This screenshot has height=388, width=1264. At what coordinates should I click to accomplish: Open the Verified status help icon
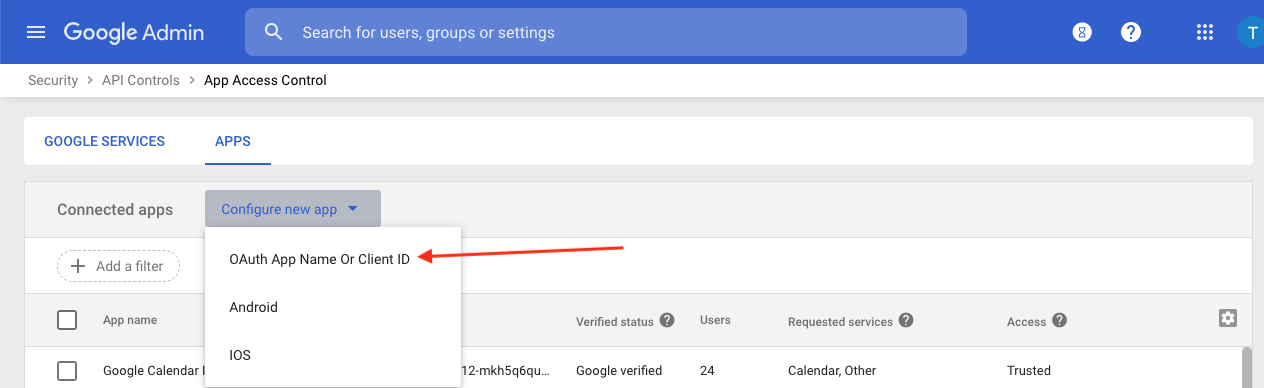coord(667,320)
